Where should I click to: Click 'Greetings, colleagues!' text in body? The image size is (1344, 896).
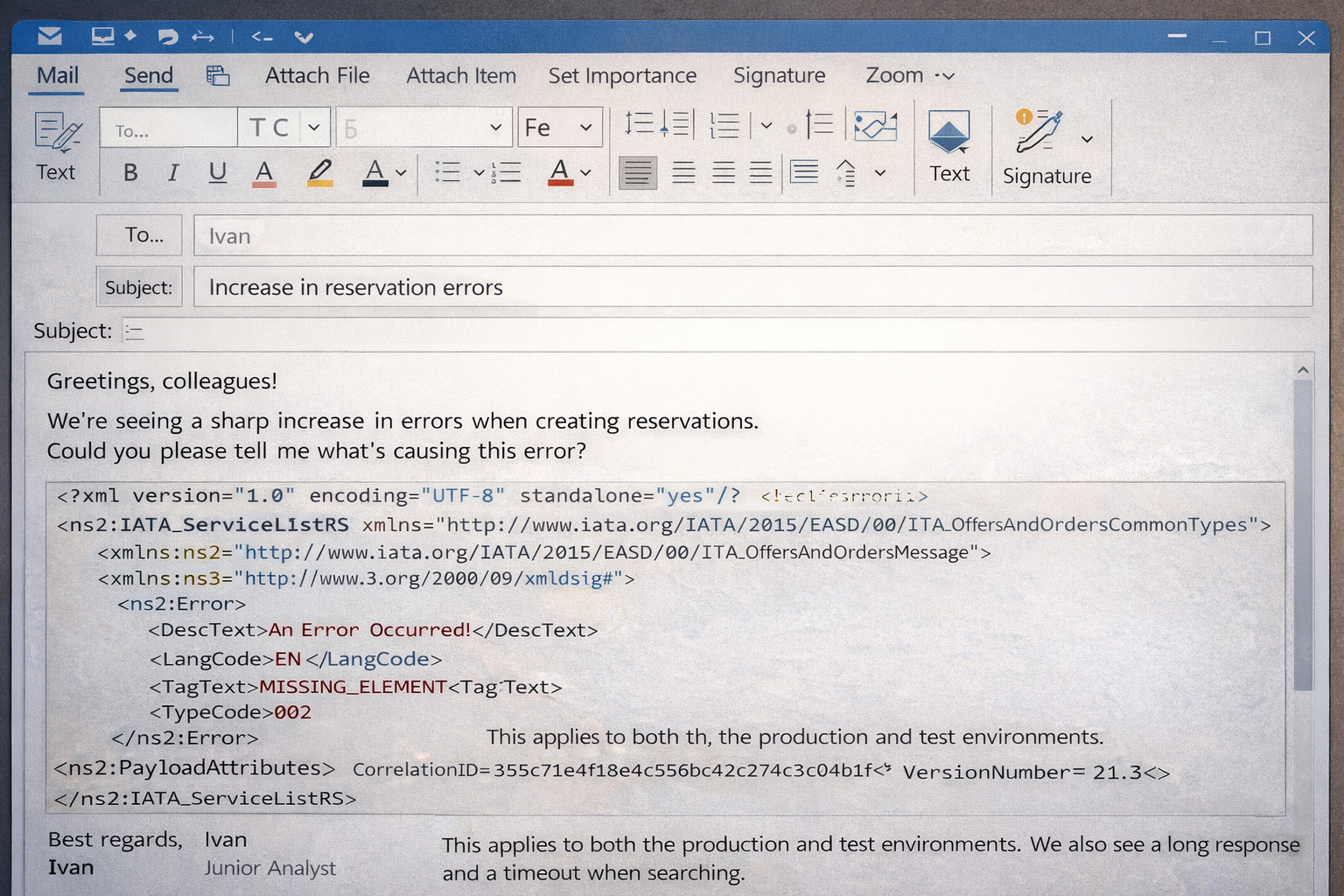tap(162, 381)
